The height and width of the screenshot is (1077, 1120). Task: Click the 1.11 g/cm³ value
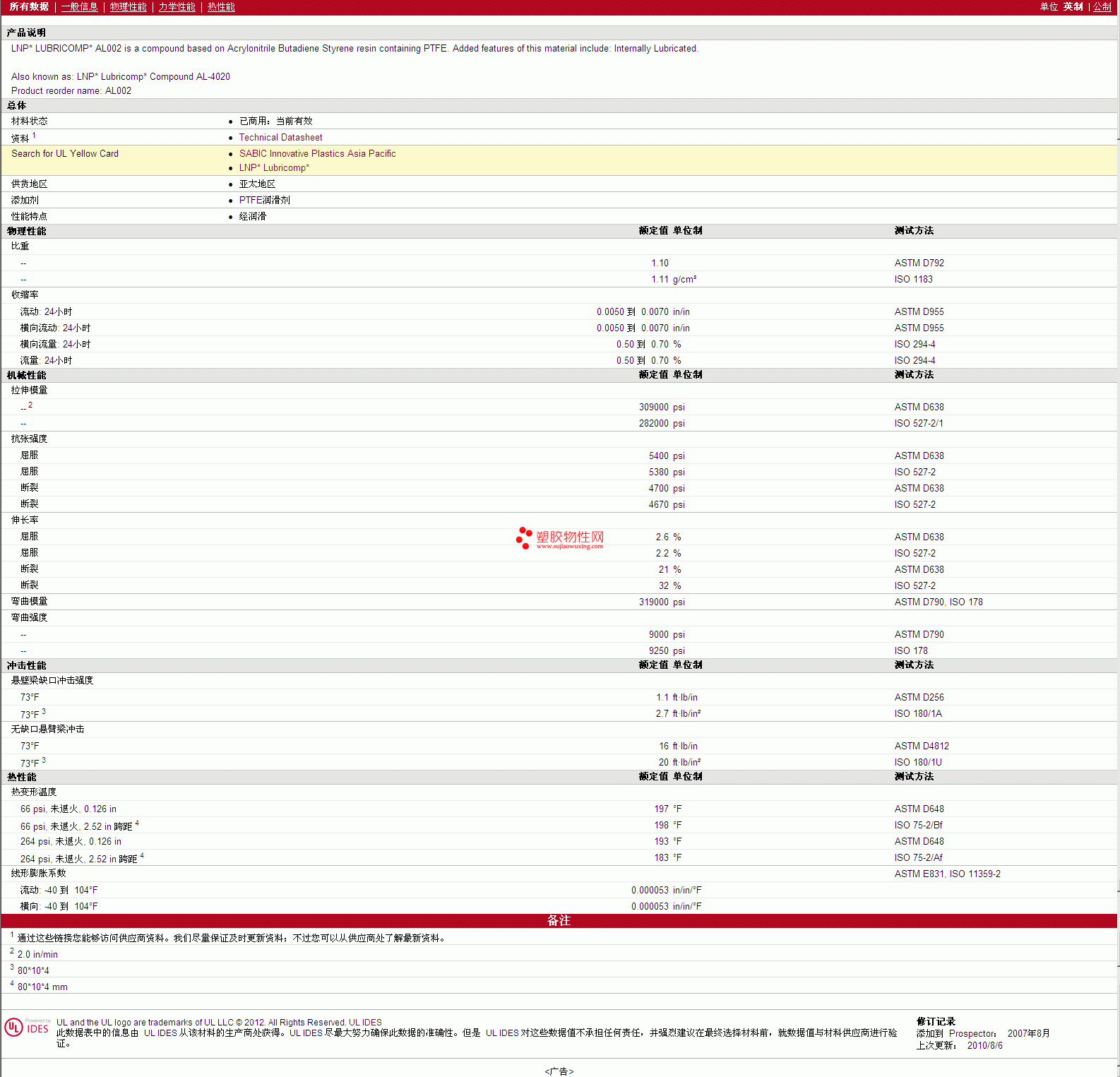[x=674, y=280]
